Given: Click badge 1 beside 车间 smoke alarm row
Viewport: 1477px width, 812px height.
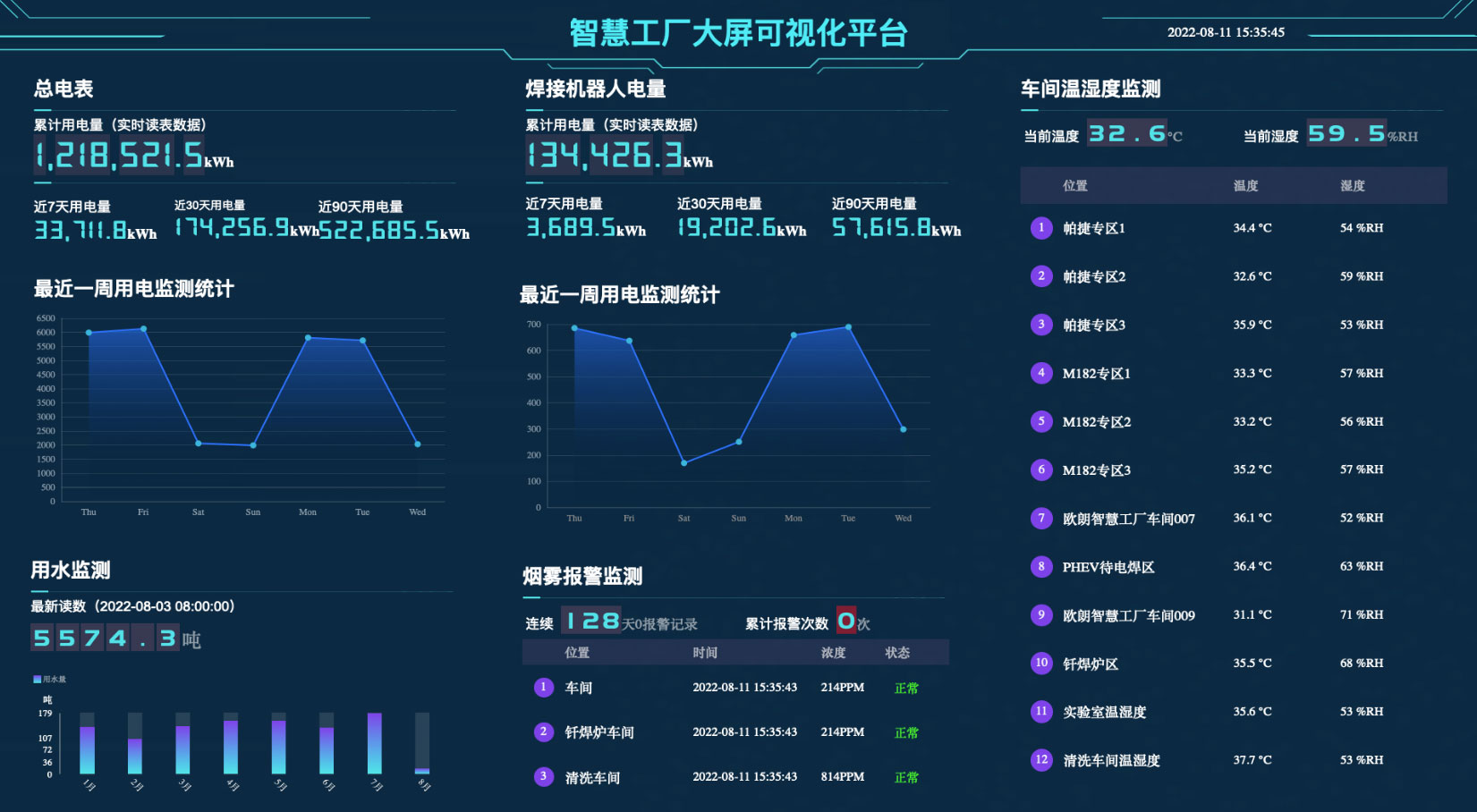Looking at the screenshot, I should pos(544,688).
